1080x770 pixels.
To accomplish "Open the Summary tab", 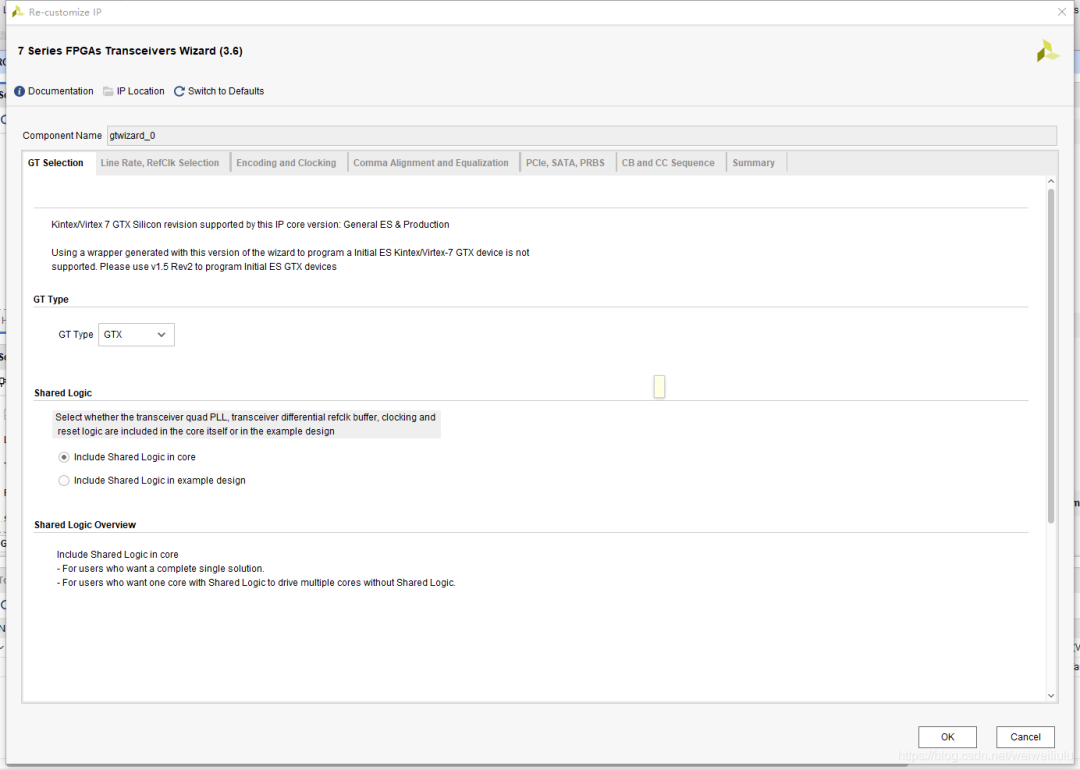I will [754, 163].
